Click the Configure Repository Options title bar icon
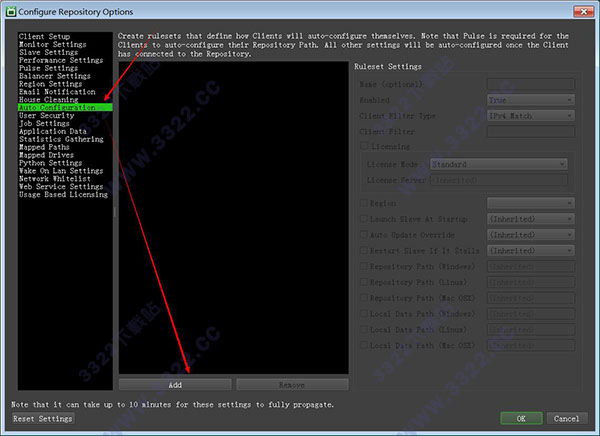This screenshot has width=600, height=436. (9, 9)
